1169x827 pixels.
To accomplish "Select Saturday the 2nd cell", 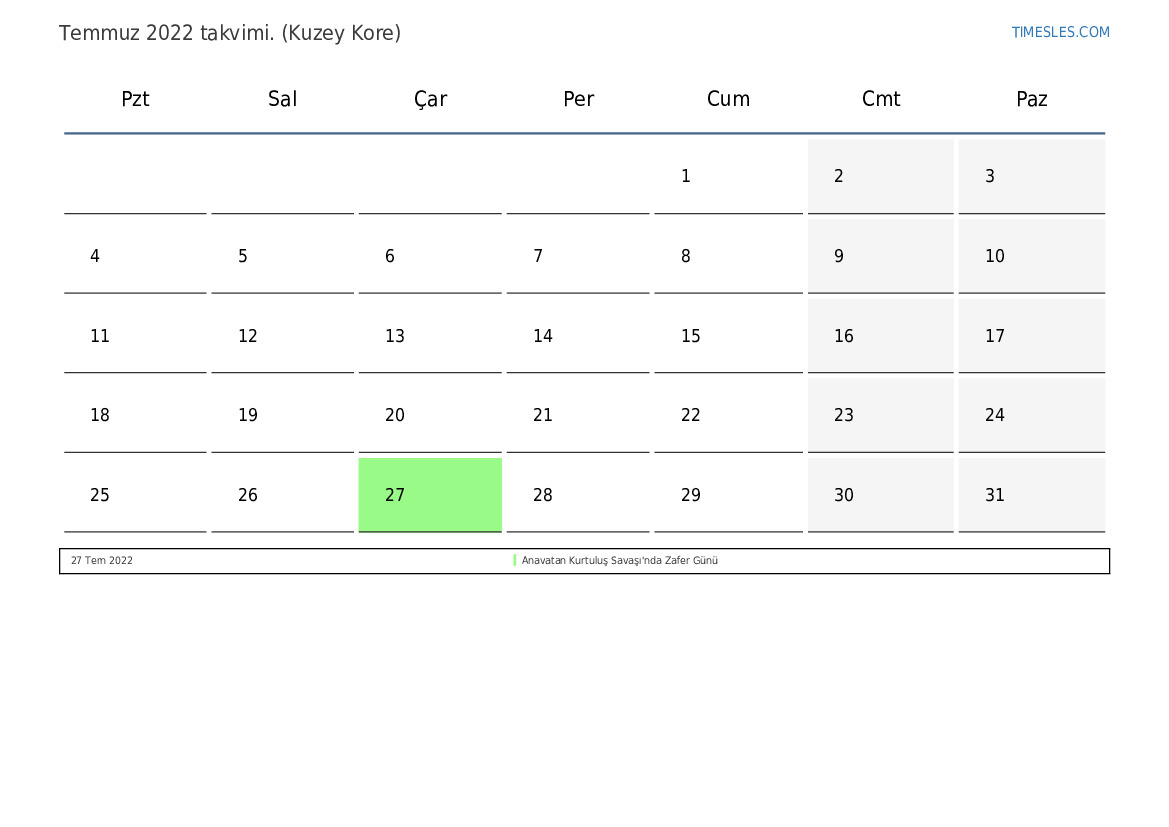I will click(x=880, y=176).
